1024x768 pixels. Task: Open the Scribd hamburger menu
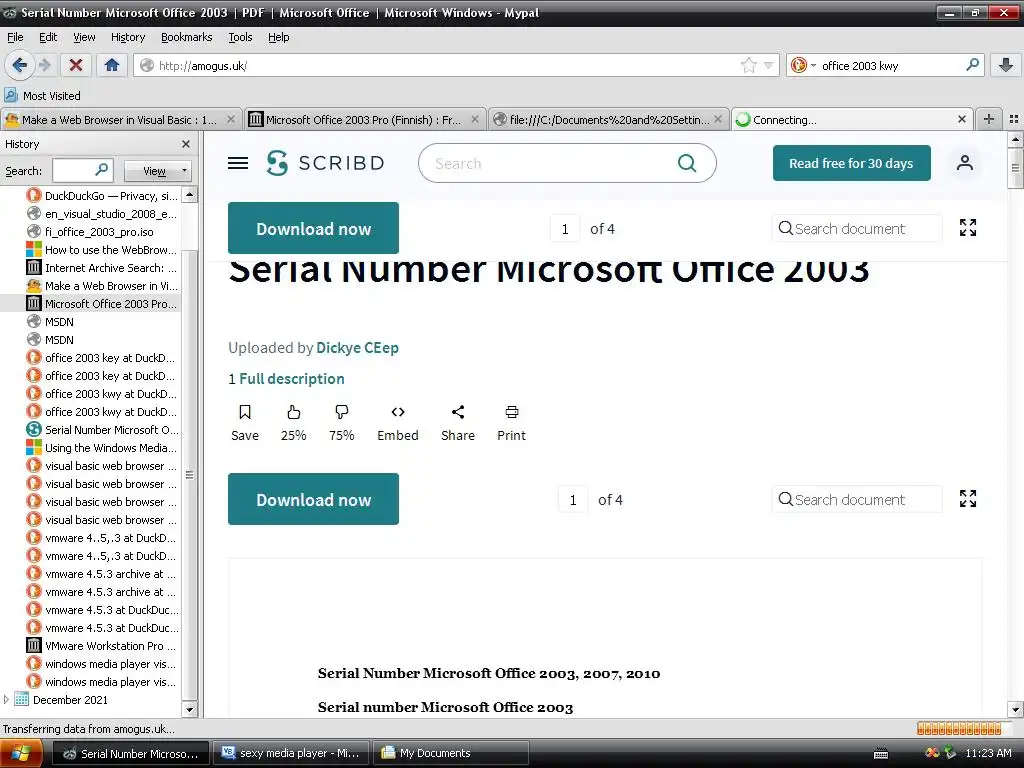point(238,163)
